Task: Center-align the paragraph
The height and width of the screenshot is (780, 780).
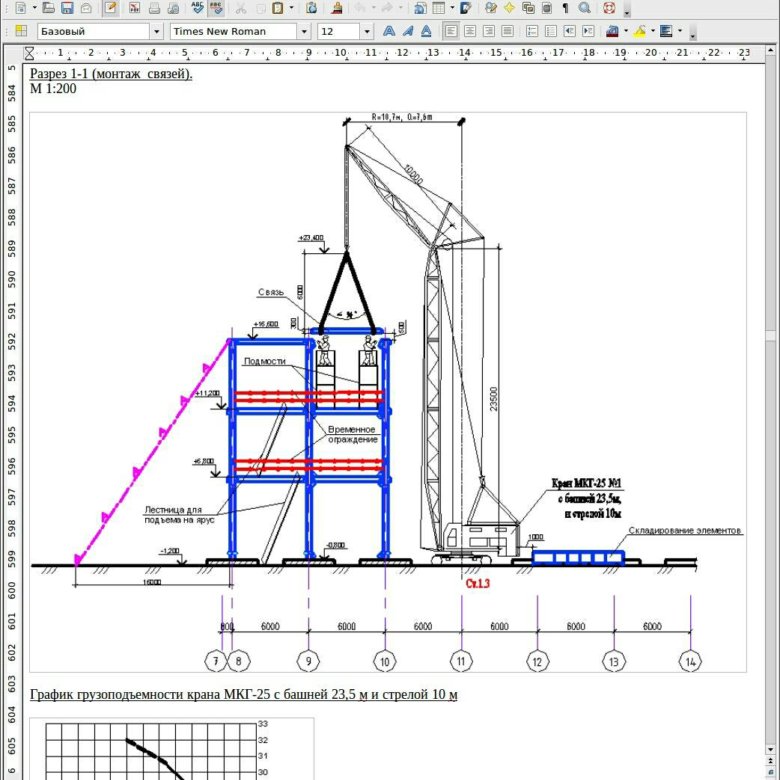Action: (471, 31)
